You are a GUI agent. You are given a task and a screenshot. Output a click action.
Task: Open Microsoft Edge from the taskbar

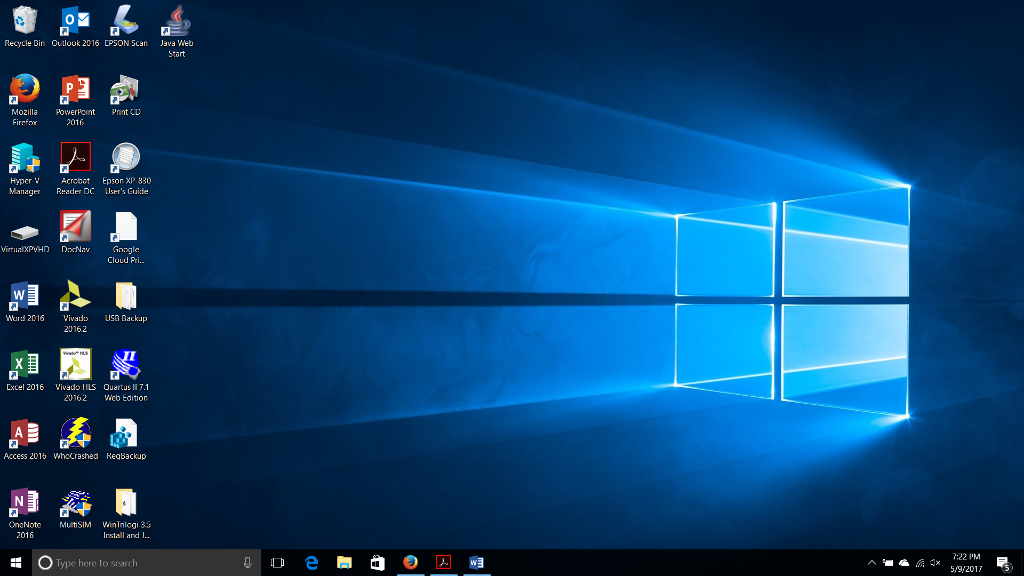(311, 562)
